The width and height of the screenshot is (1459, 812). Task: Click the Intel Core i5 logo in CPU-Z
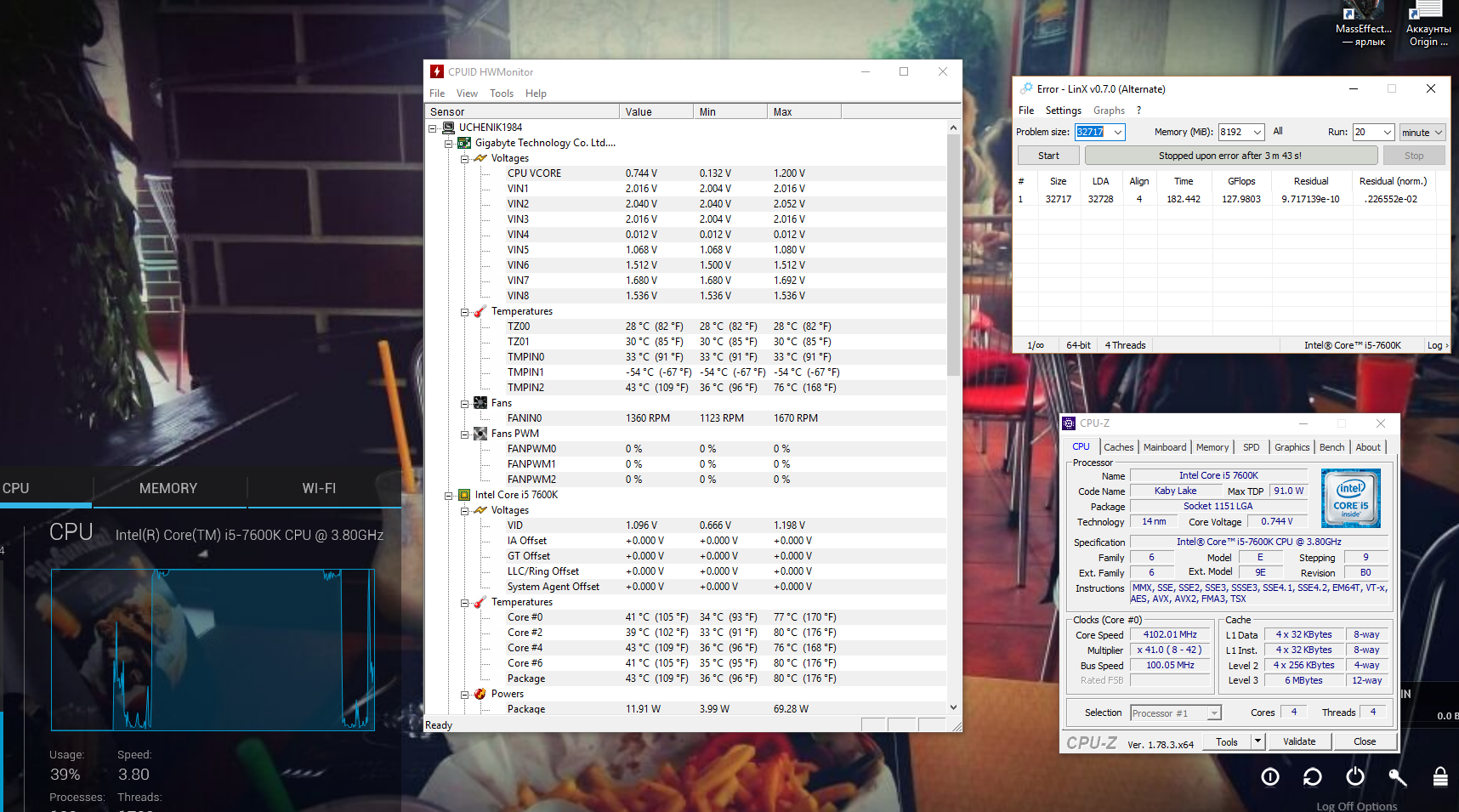point(1351,498)
